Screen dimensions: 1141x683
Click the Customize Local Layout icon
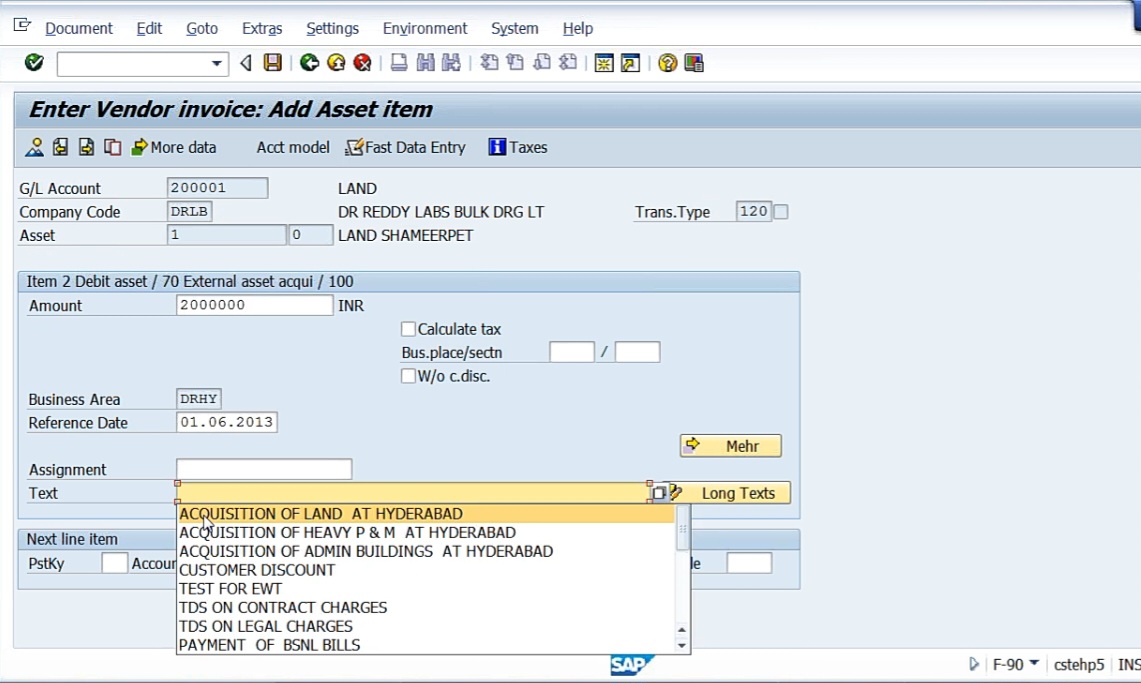click(x=693, y=63)
